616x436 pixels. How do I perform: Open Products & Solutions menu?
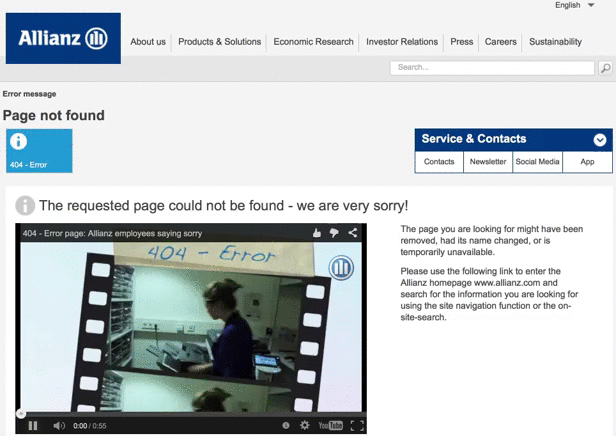point(219,42)
